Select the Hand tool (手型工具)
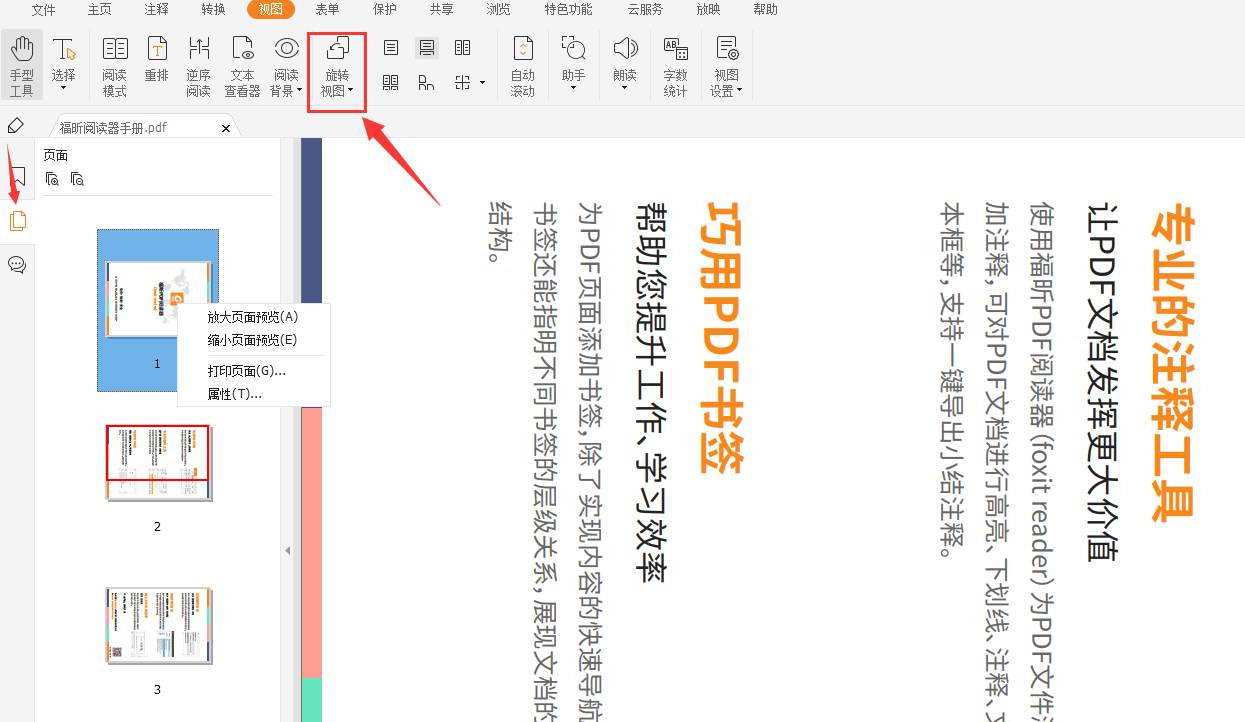 click(21, 65)
